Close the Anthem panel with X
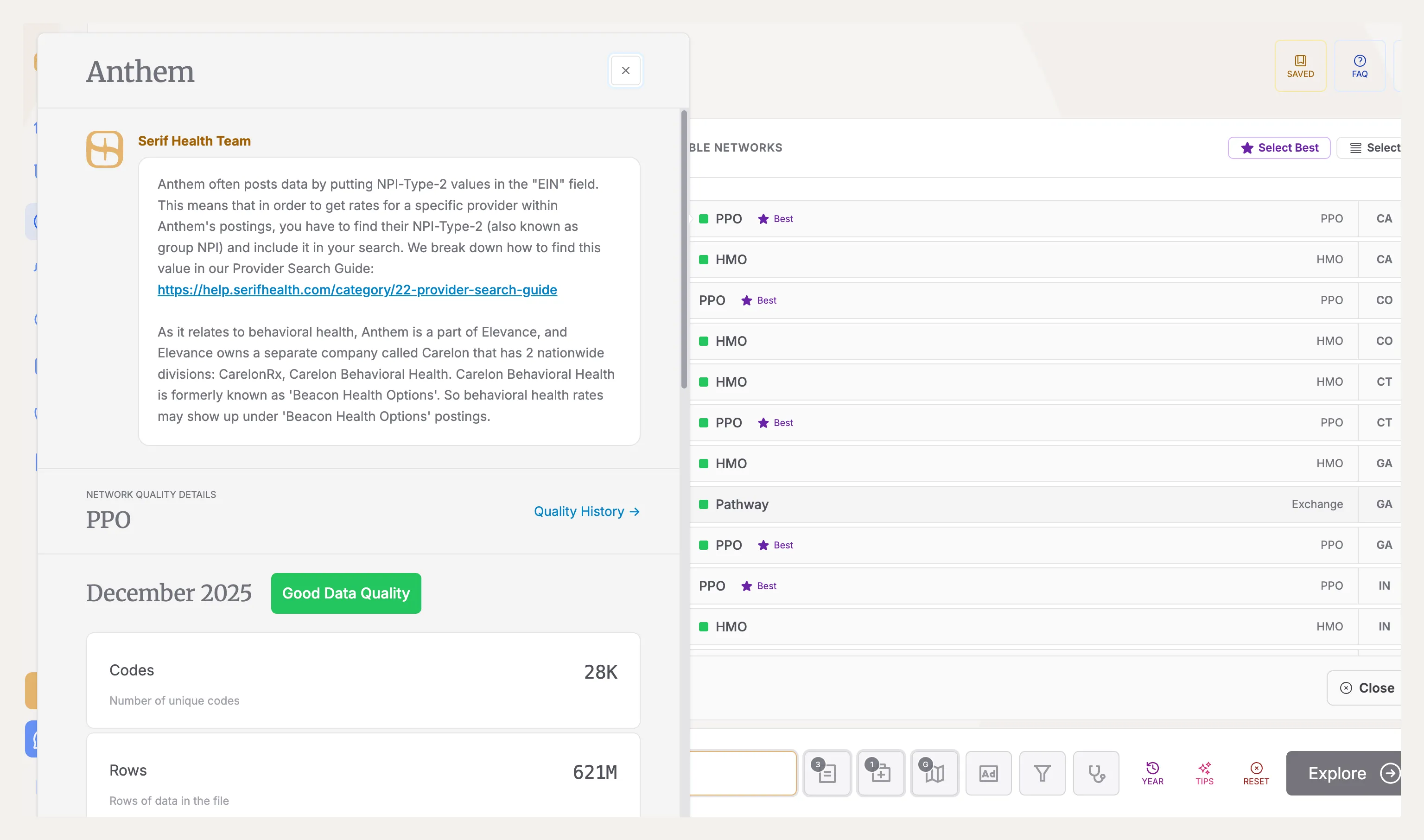Viewport: 1424px width, 840px height. (x=625, y=71)
